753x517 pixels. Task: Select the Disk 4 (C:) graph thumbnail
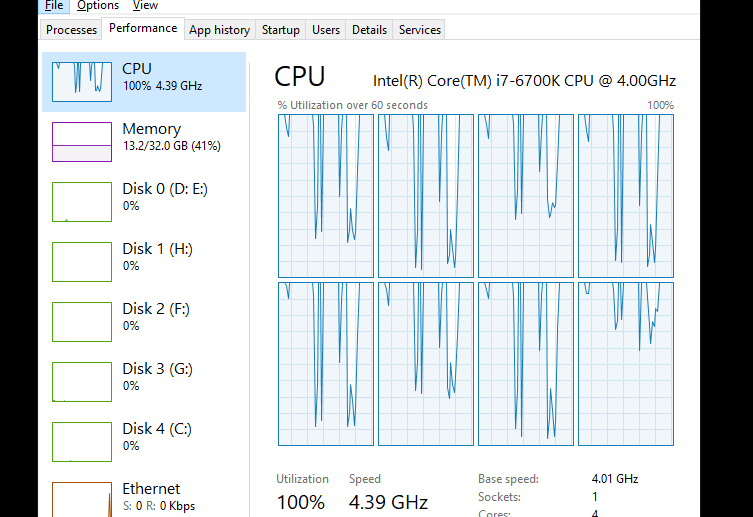pyautogui.click(x=82, y=442)
